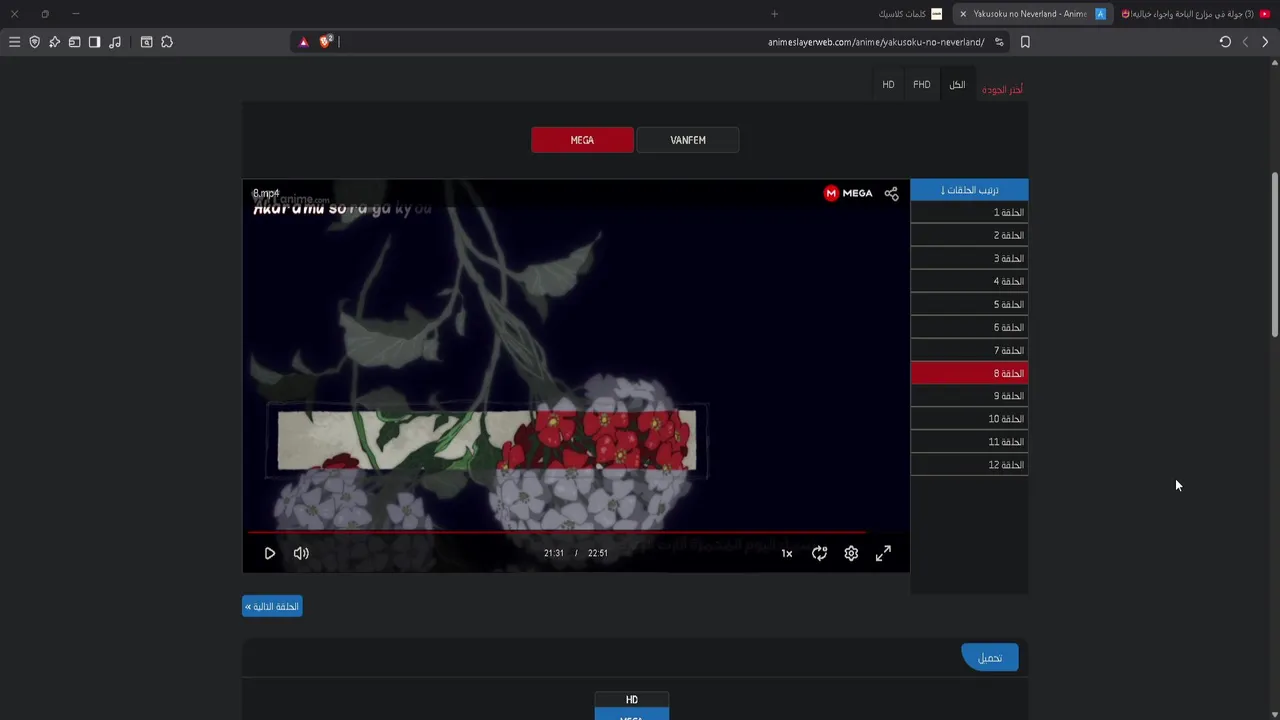1280x720 pixels.
Task: Open episode الحلقة 4
Action: 969,281
